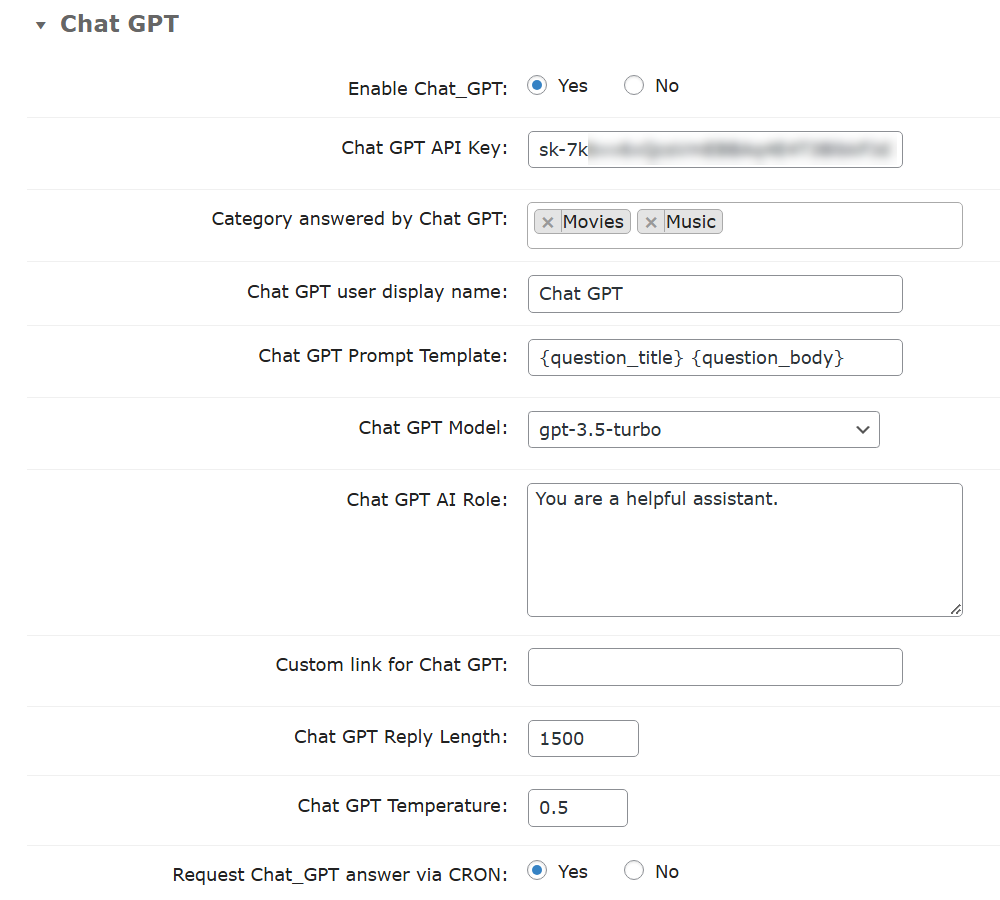The height and width of the screenshot is (900, 1000).
Task: Open the Chat GPT Model dropdown
Action: 703,429
